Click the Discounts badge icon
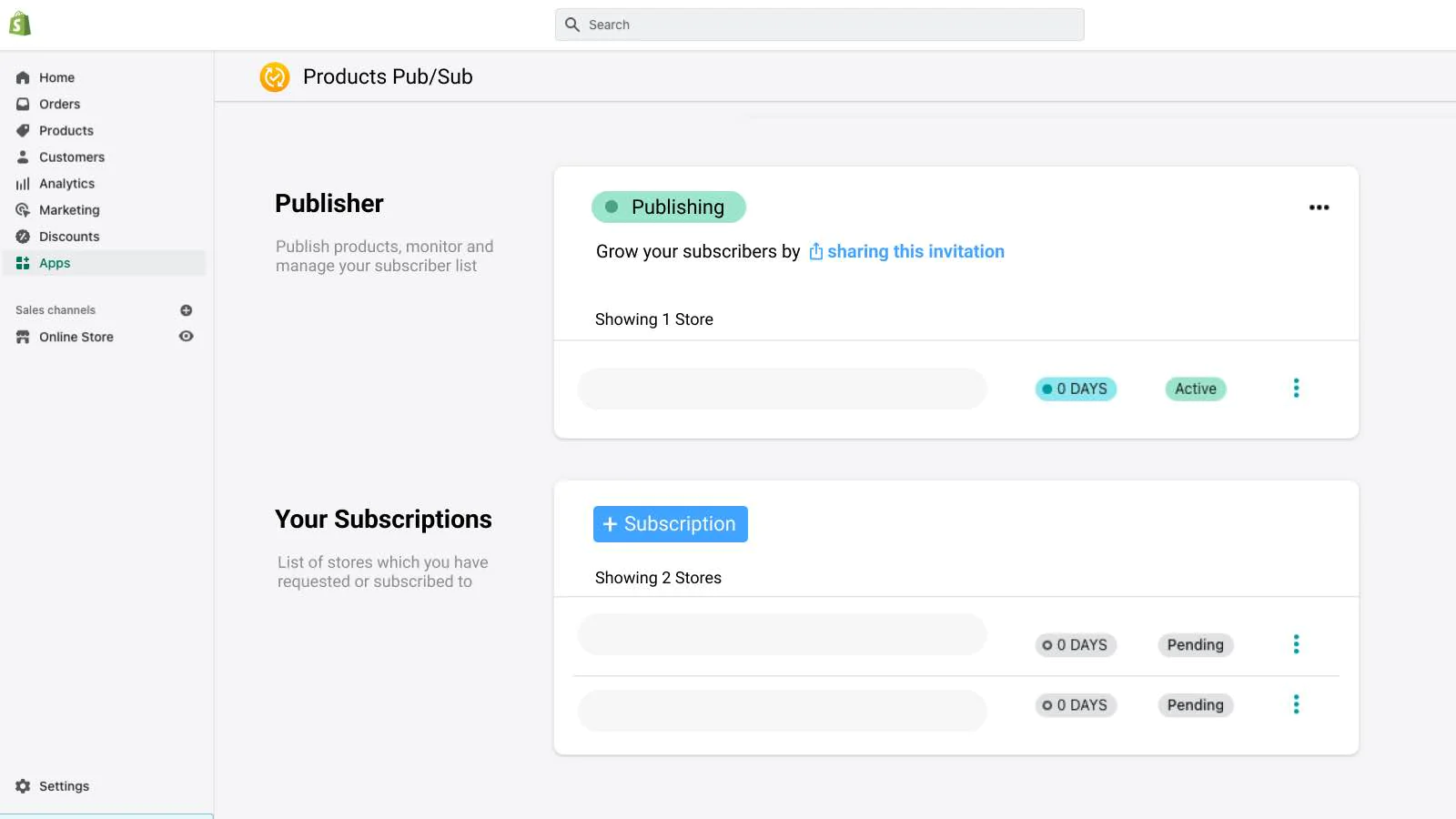Viewport: 1456px width, 819px height. pos(23,237)
